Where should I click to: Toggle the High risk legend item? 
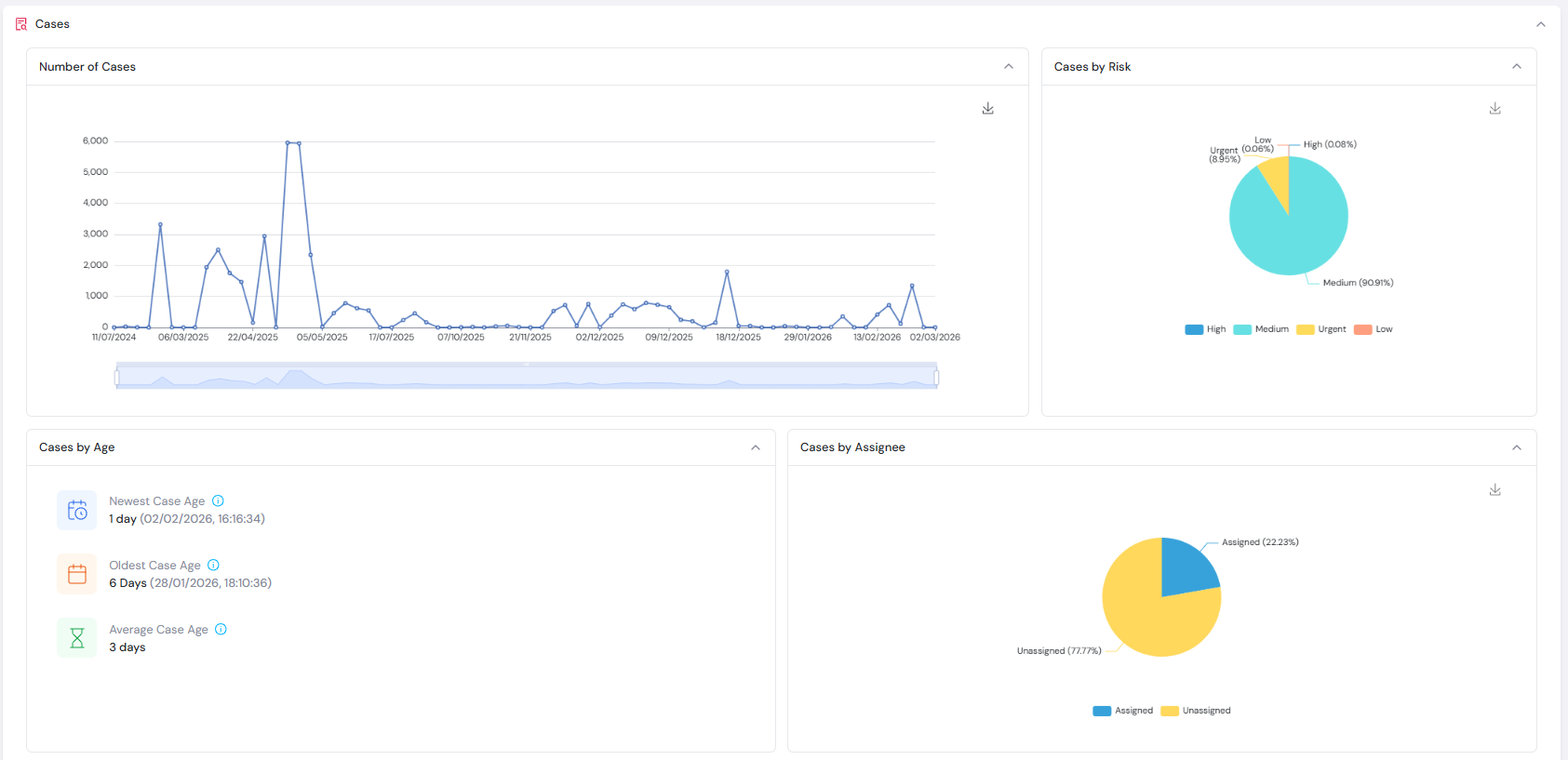[x=1205, y=329]
